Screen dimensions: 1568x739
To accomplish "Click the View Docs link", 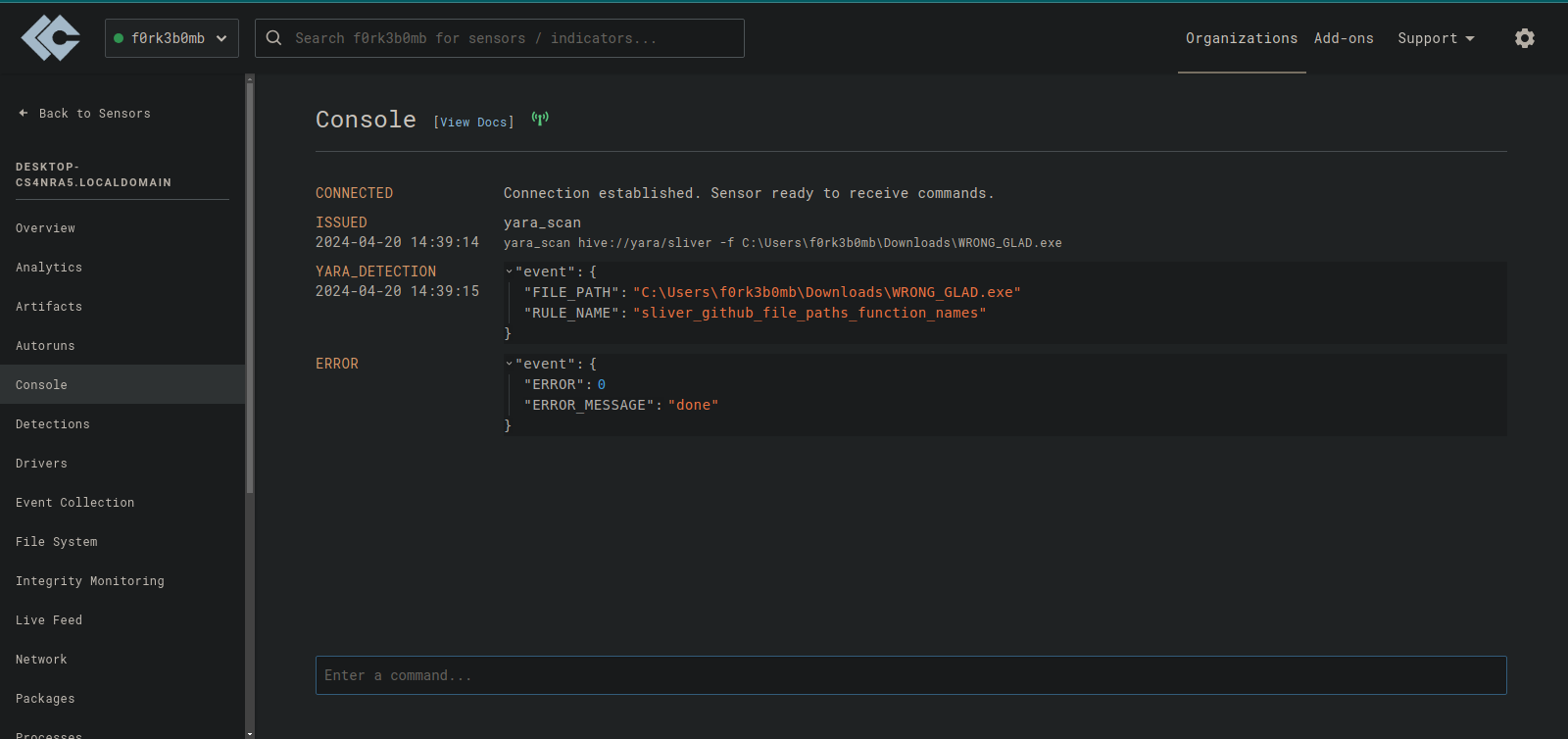I will tap(473, 123).
